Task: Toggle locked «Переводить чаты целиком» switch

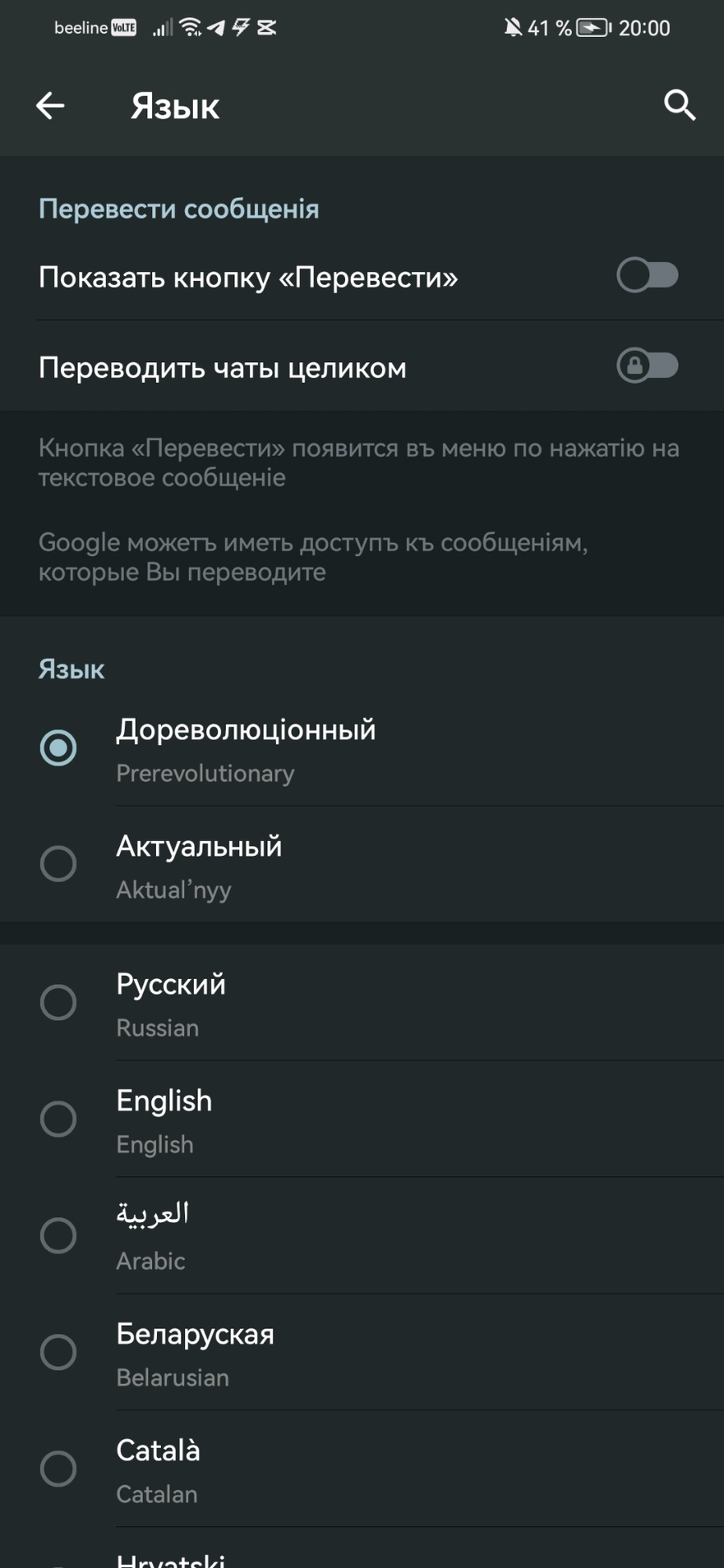Action: (647, 366)
